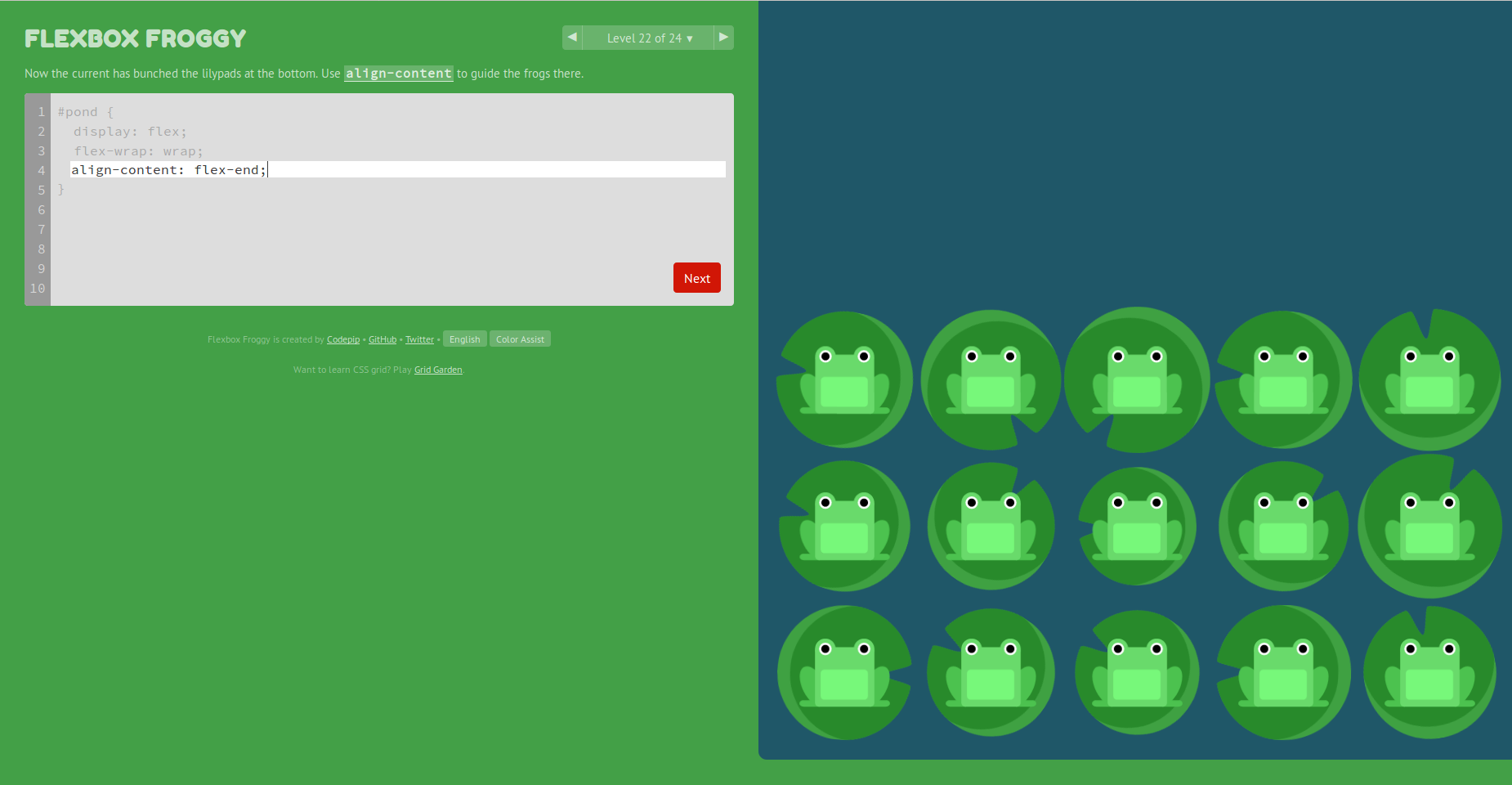The height and width of the screenshot is (785, 1512).
Task: Click the fourth frog in the middle row
Action: 1283,527
